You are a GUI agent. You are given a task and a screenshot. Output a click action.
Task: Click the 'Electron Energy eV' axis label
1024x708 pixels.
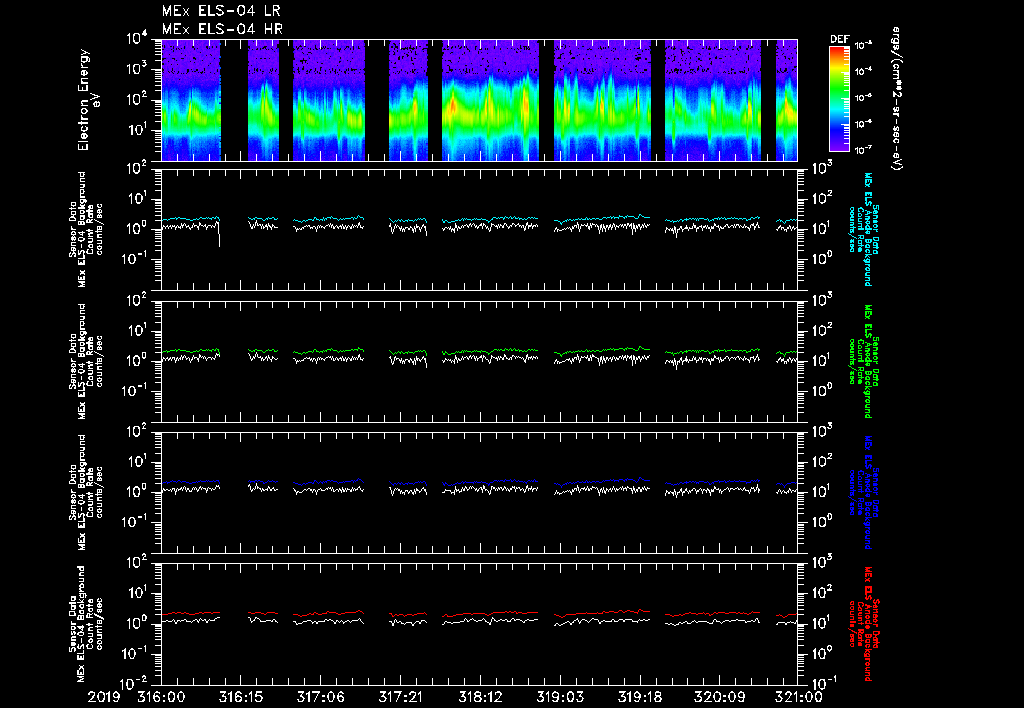pyautogui.click(x=88, y=100)
